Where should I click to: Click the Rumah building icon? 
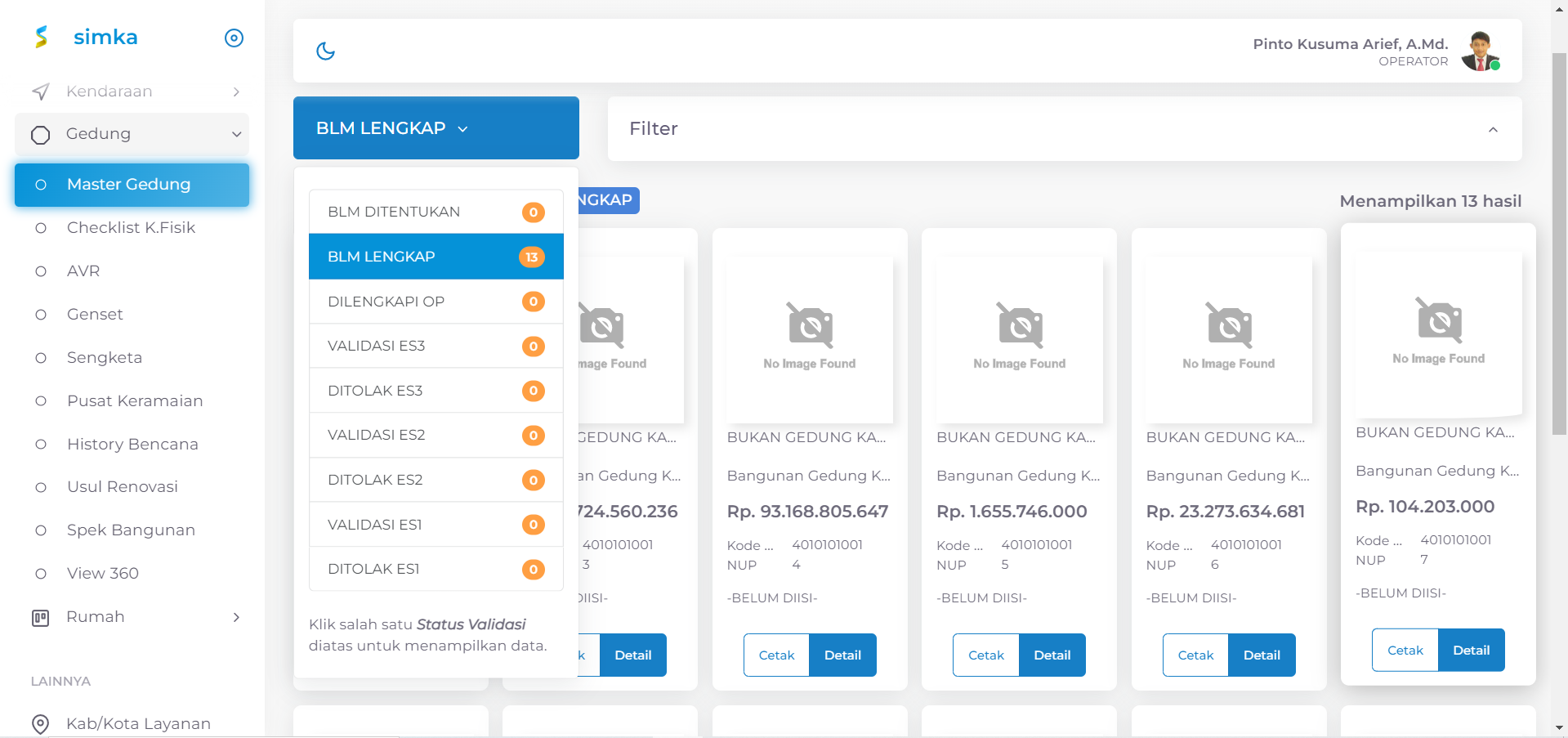click(41, 618)
